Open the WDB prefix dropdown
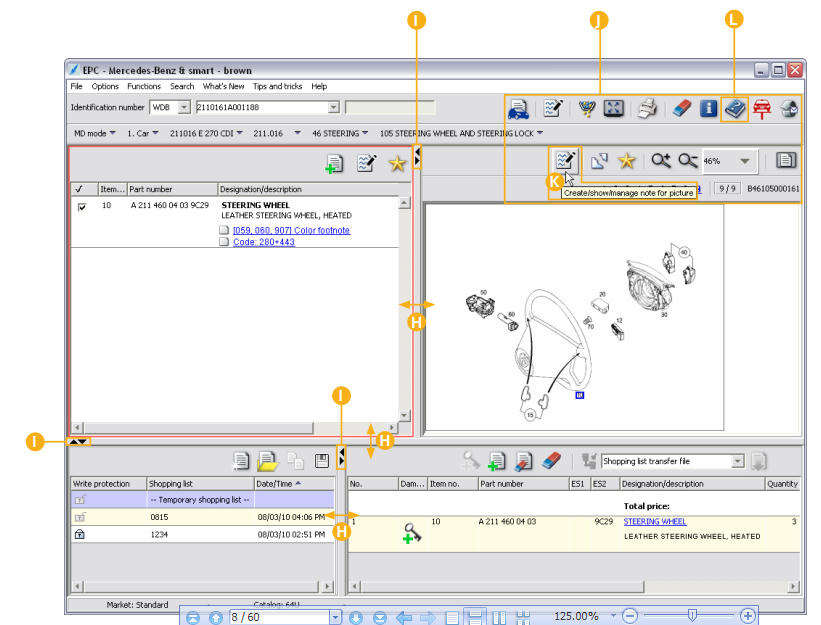 click(x=184, y=107)
